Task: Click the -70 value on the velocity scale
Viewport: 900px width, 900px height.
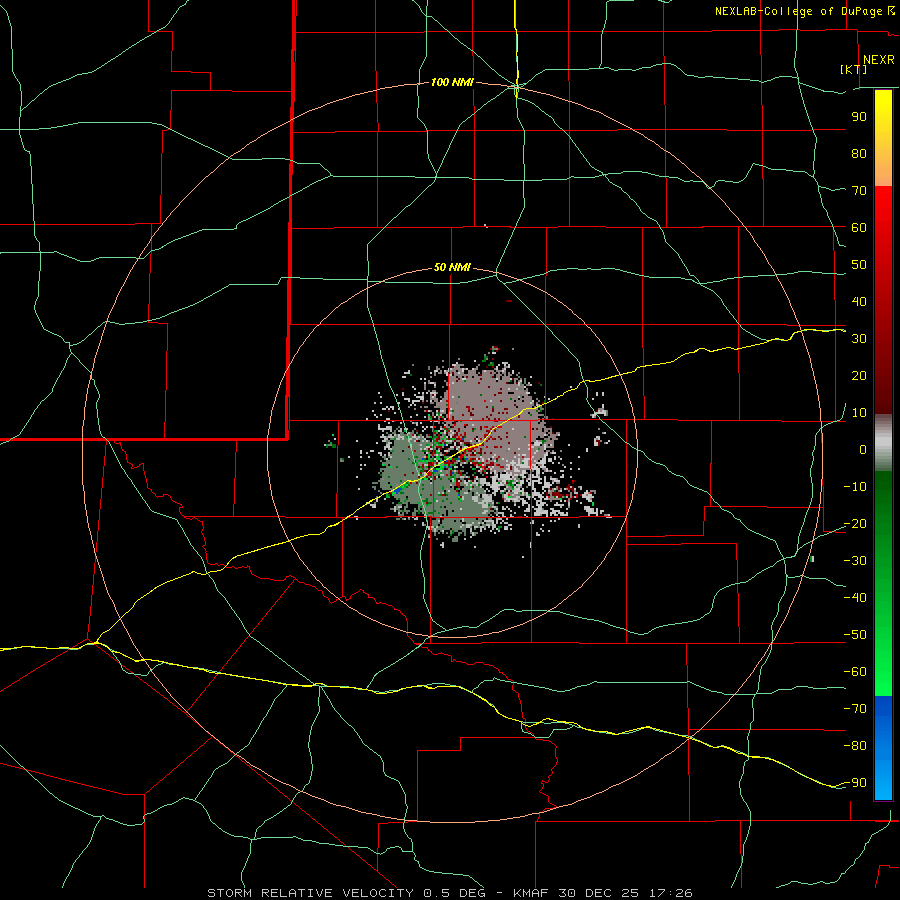Action: (855, 709)
